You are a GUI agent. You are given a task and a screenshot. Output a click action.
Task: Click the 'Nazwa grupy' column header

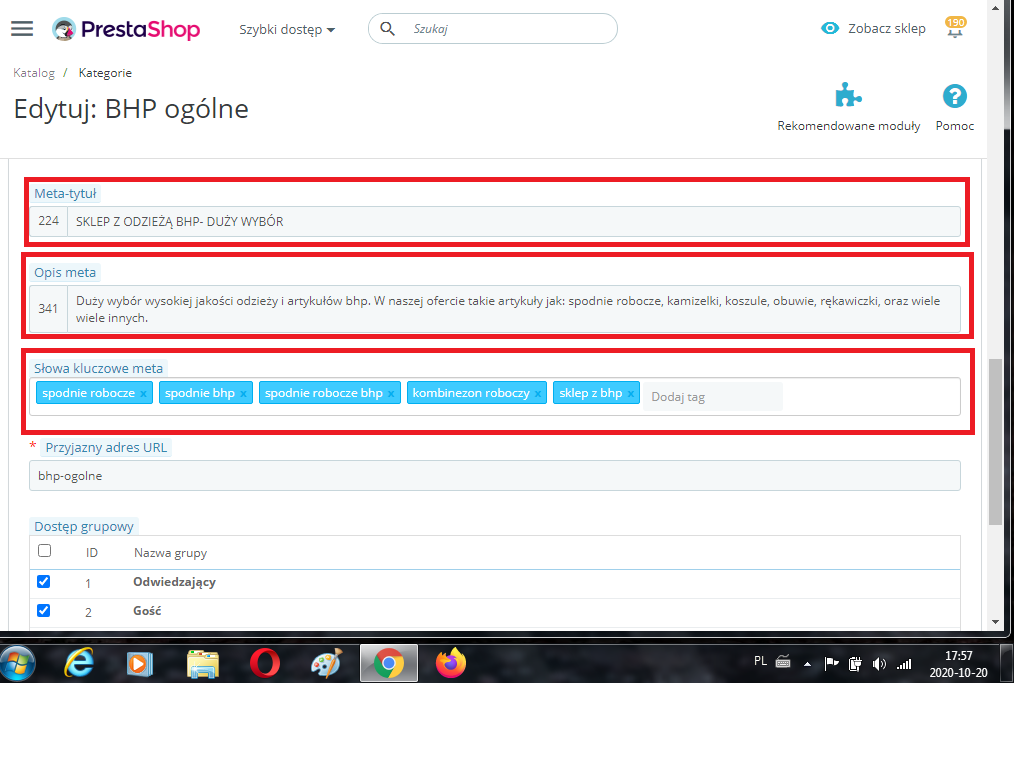point(170,553)
